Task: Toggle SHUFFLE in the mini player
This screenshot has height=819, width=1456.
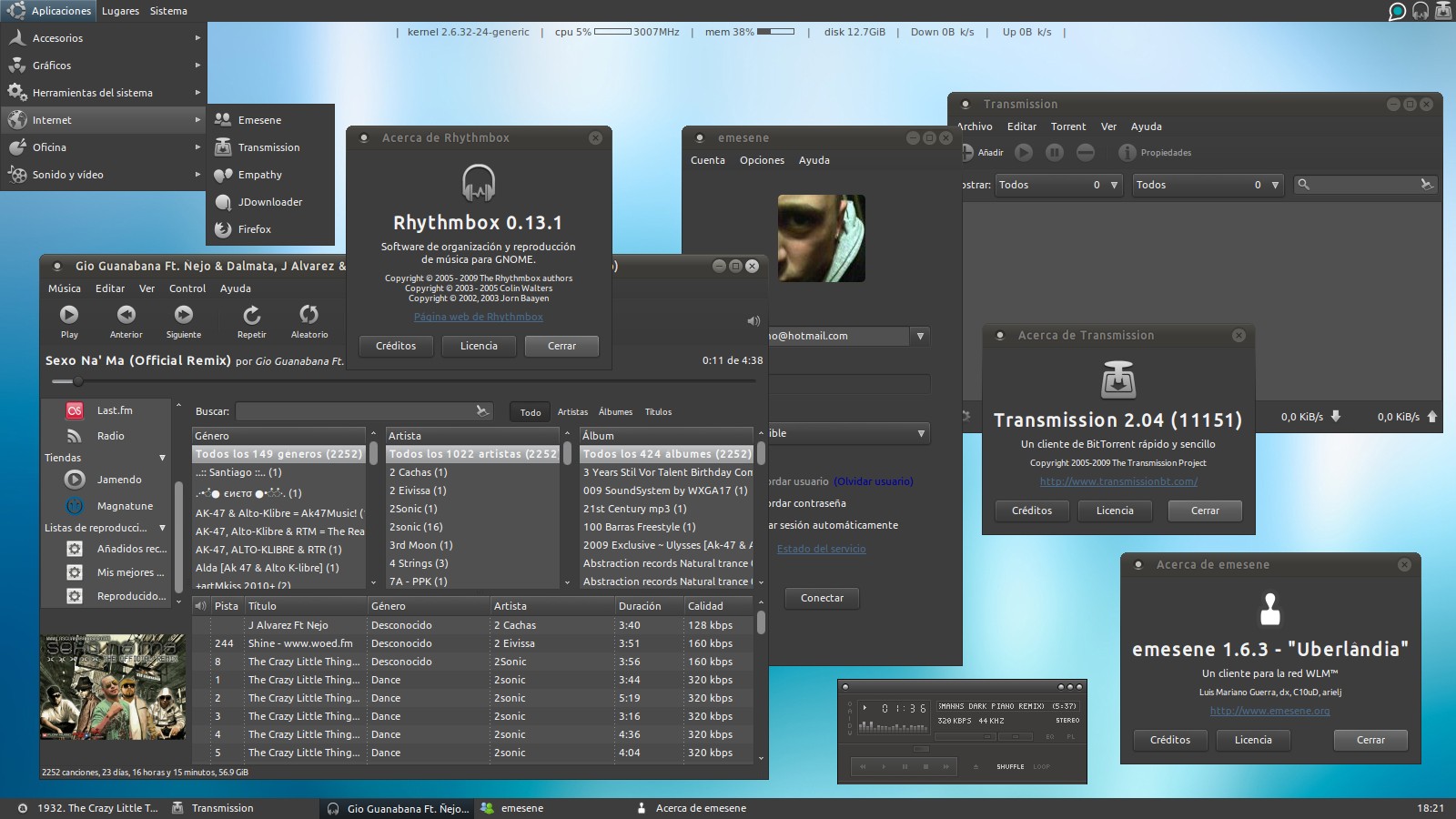Action: 1010,766
